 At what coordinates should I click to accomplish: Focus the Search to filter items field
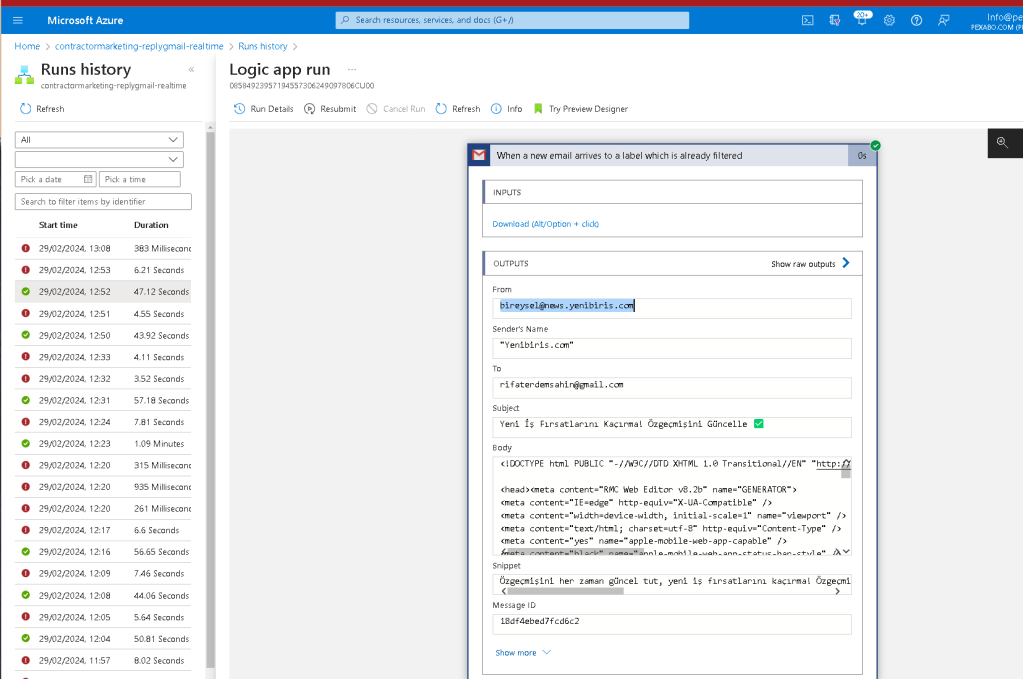(103, 202)
